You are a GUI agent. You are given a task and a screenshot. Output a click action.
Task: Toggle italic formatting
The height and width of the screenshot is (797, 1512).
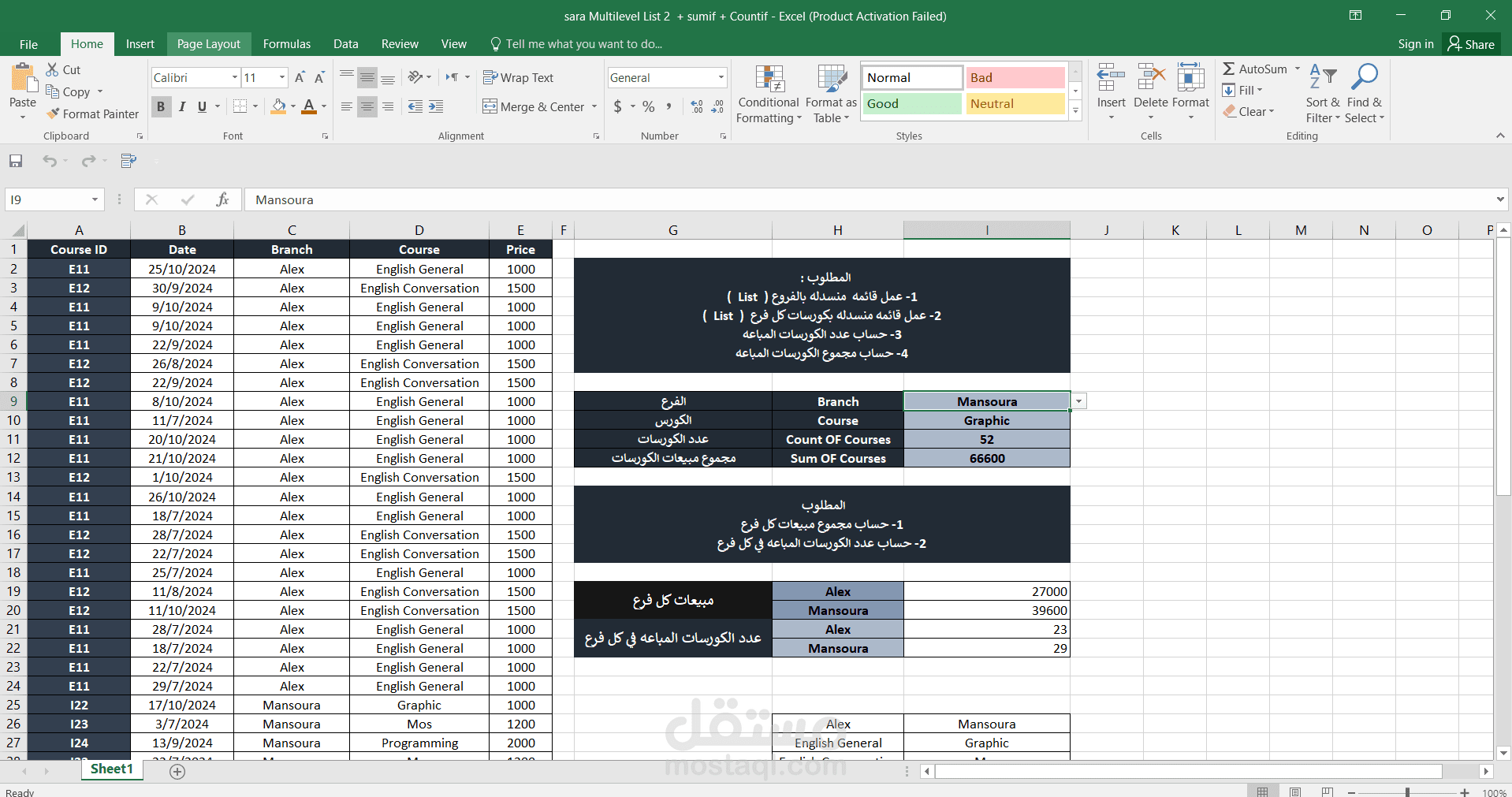tap(182, 106)
